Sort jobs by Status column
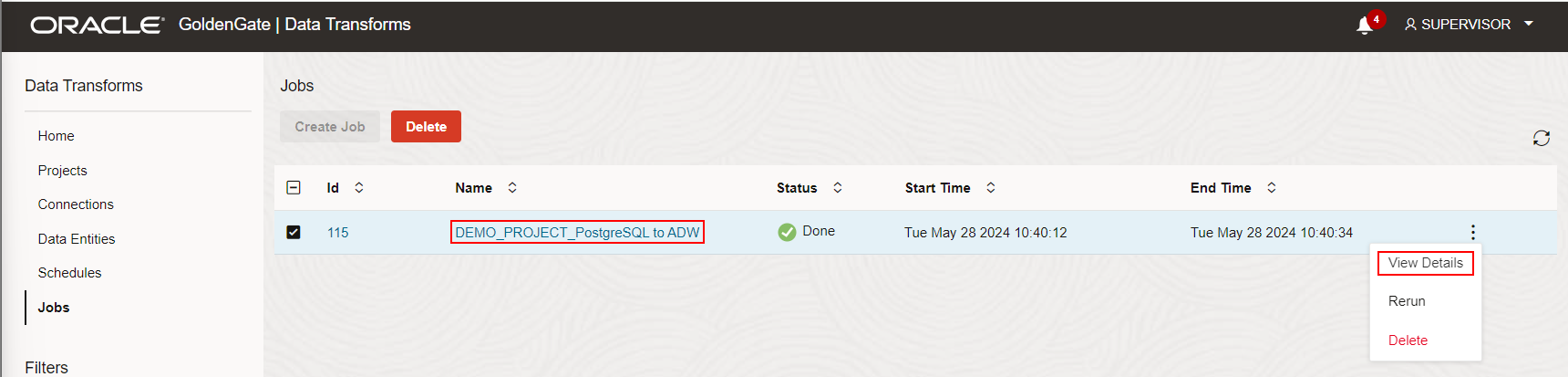 pyautogui.click(x=838, y=187)
